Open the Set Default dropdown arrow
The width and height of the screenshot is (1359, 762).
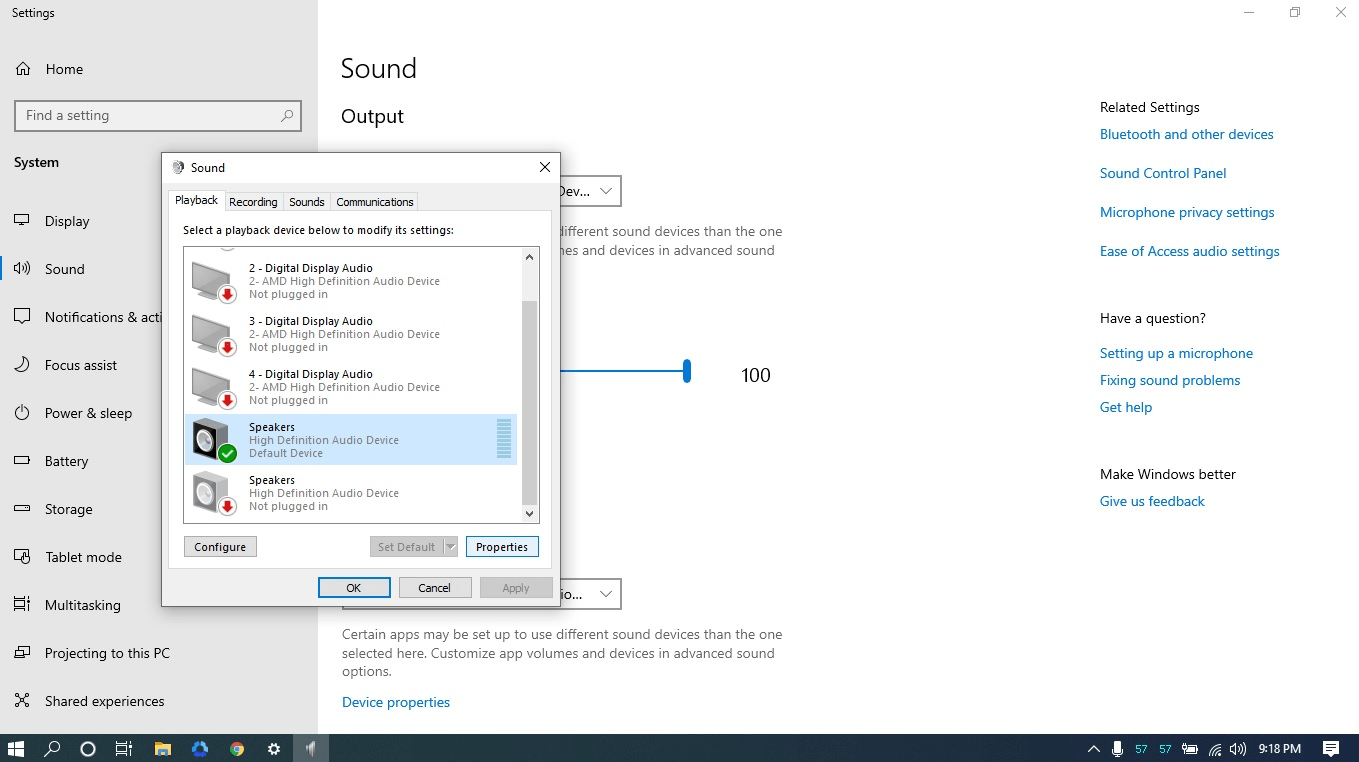(x=449, y=546)
